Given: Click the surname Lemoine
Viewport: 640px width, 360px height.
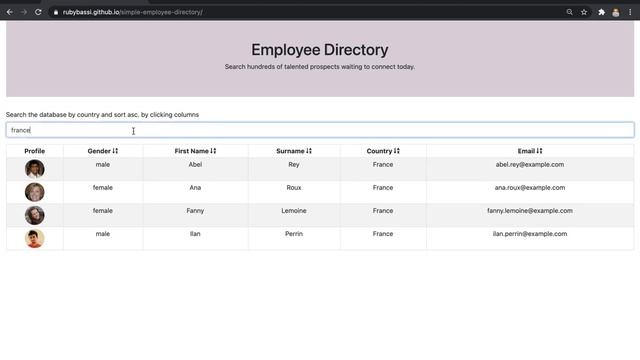Looking at the screenshot, I should coord(294,211).
